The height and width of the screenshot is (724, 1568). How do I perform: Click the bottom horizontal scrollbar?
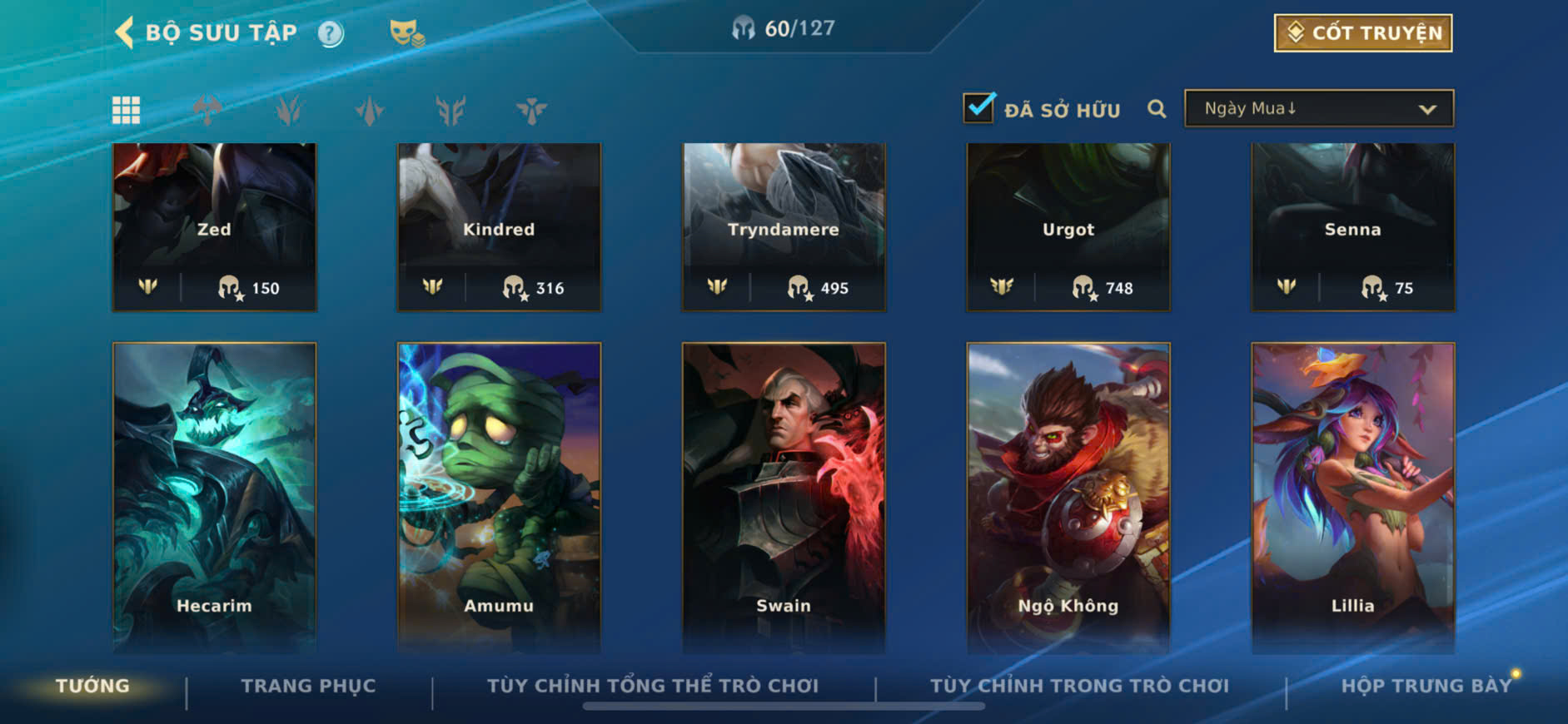[x=784, y=707]
